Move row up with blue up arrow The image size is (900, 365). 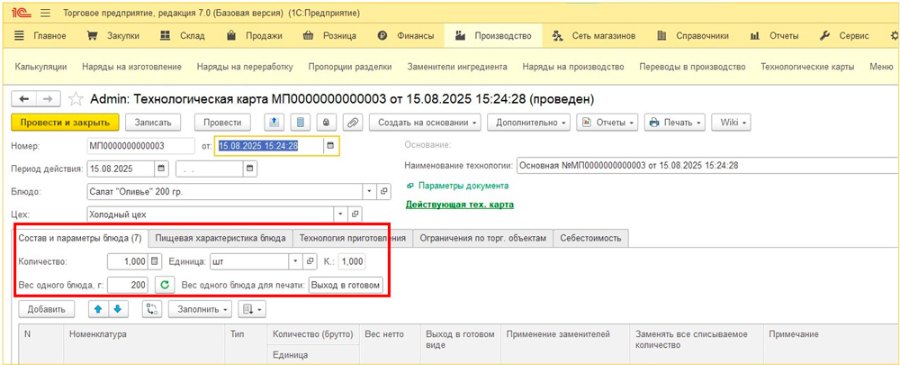pos(98,309)
